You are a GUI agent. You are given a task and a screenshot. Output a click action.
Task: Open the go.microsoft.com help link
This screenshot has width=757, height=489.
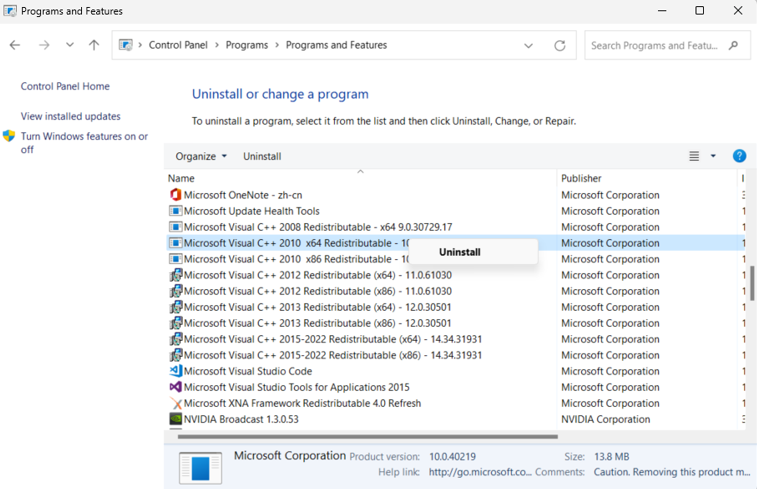(480, 472)
